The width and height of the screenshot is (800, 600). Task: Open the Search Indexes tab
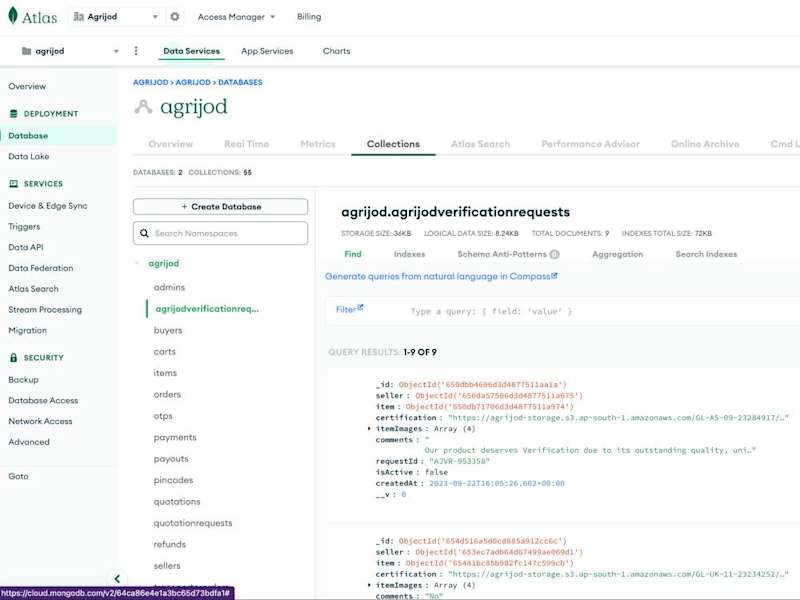706,254
